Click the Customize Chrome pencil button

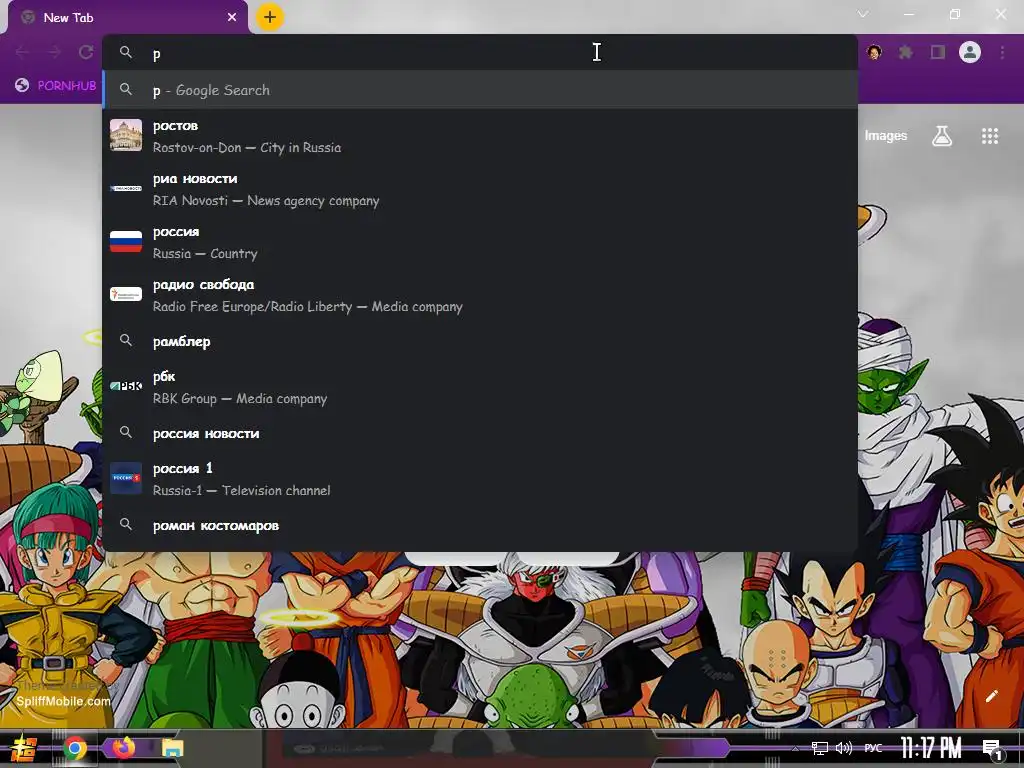(991, 696)
